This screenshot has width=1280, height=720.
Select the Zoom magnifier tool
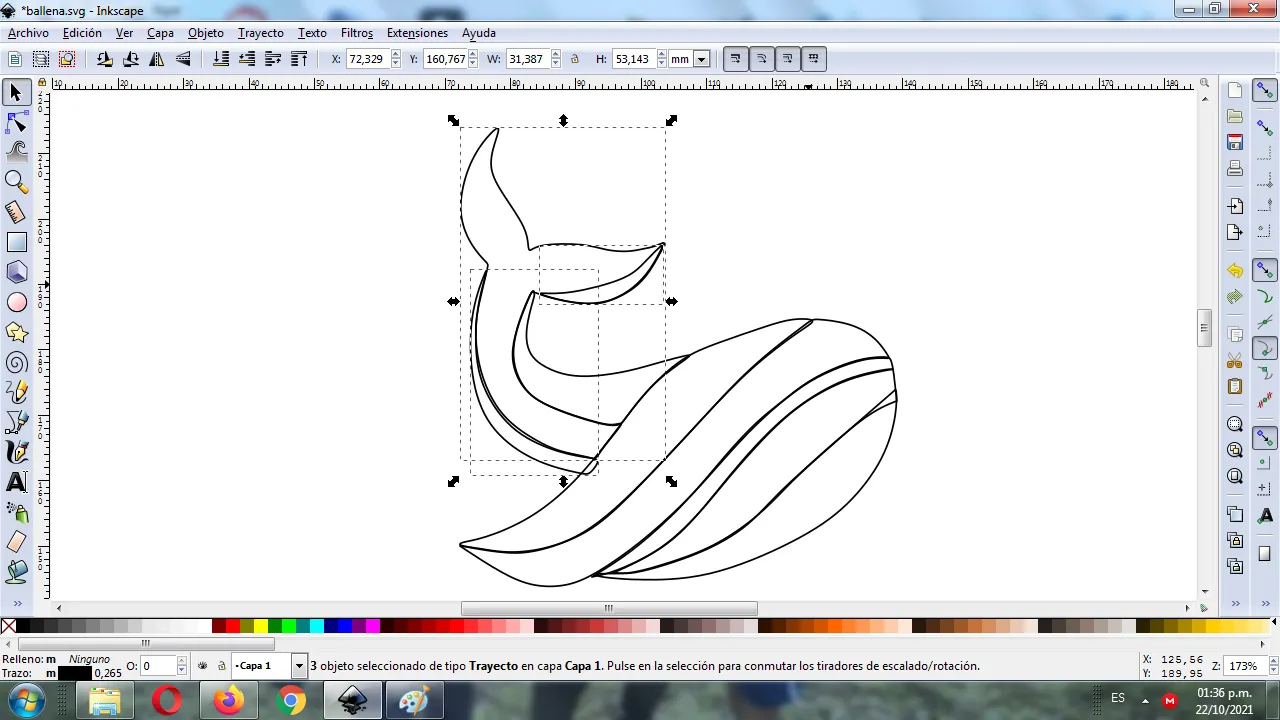[16, 182]
